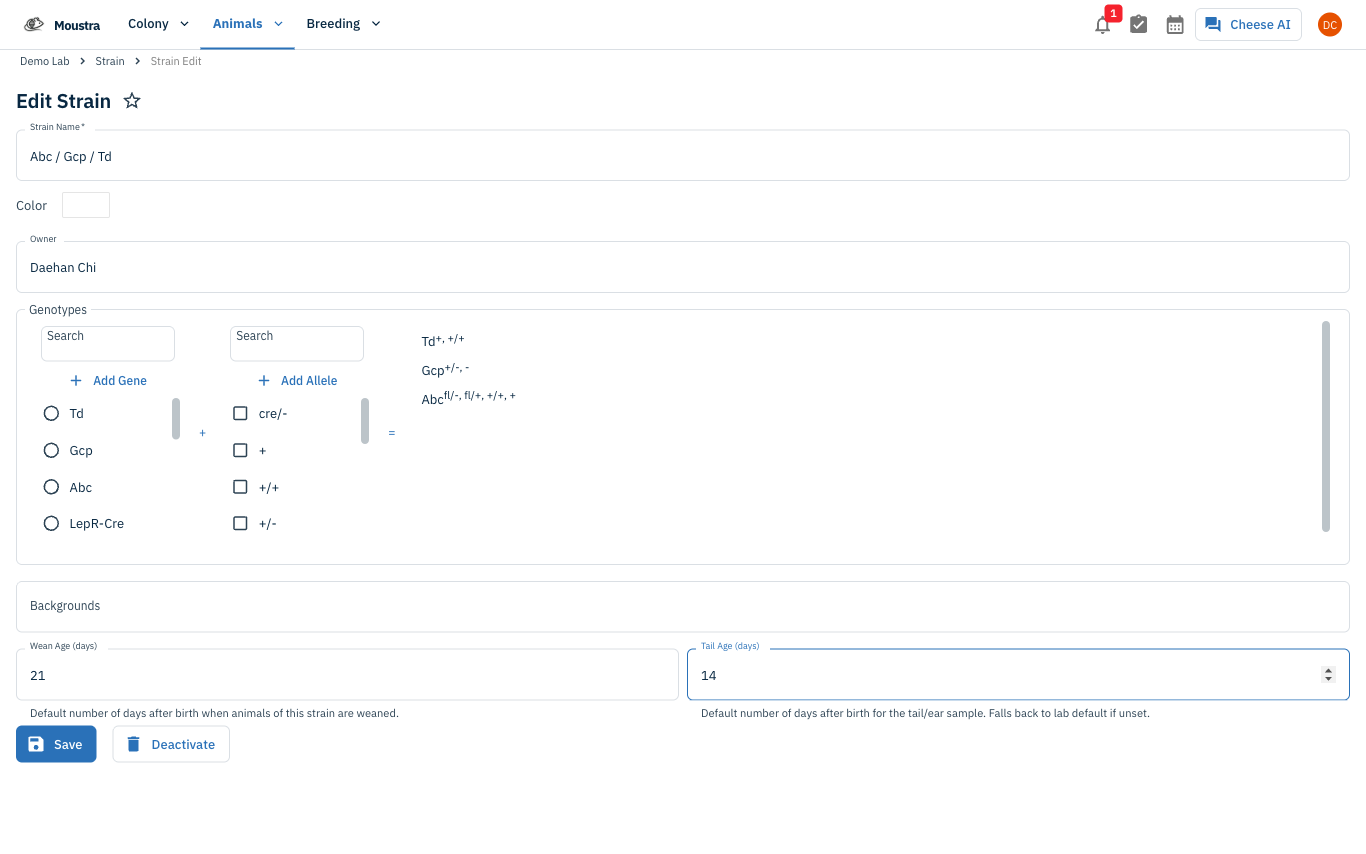The image size is (1366, 854).
Task: Select the Abc gene radio
Action: (52, 487)
